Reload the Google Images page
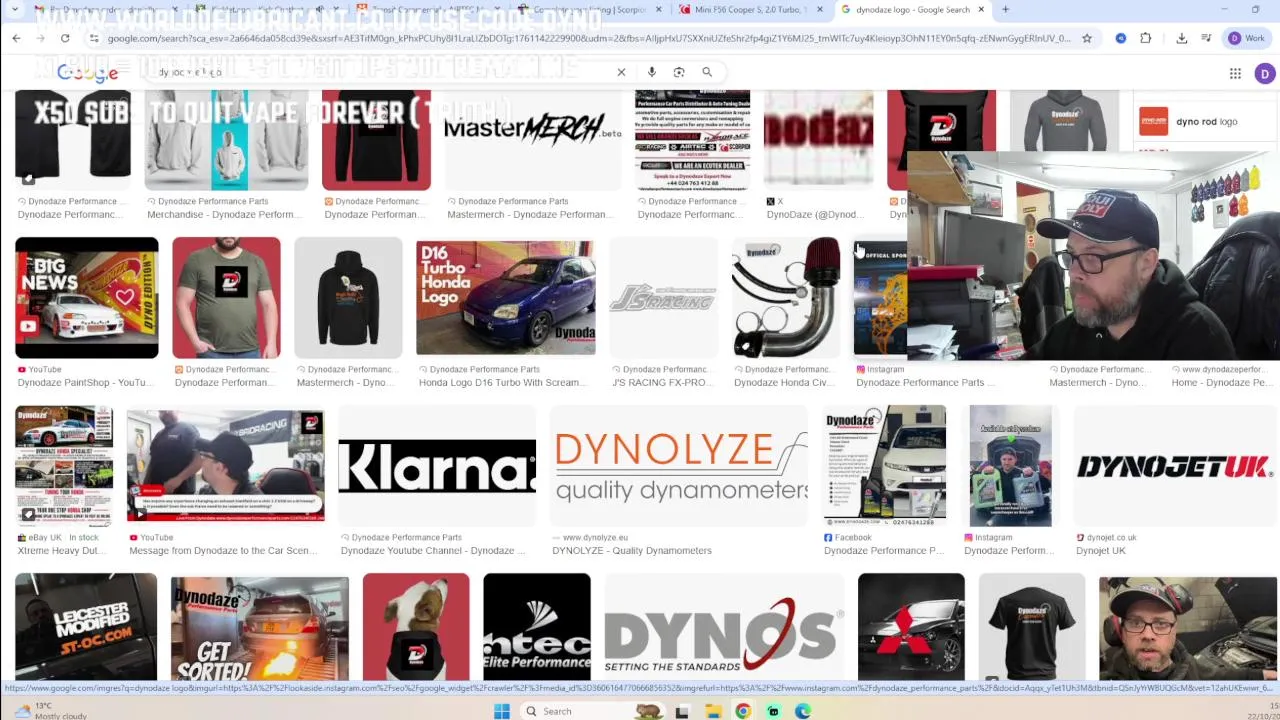The image size is (1280, 720). point(65,38)
